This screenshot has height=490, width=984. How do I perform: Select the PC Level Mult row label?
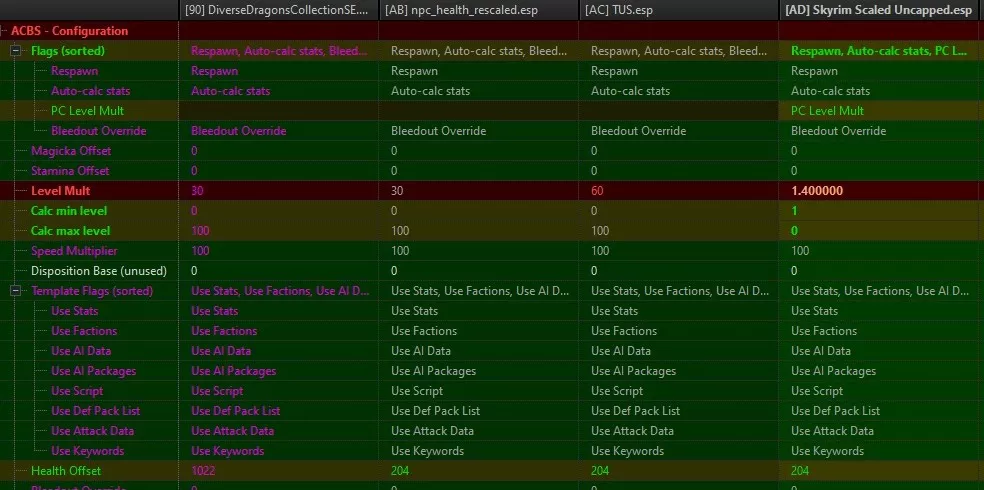coord(87,111)
